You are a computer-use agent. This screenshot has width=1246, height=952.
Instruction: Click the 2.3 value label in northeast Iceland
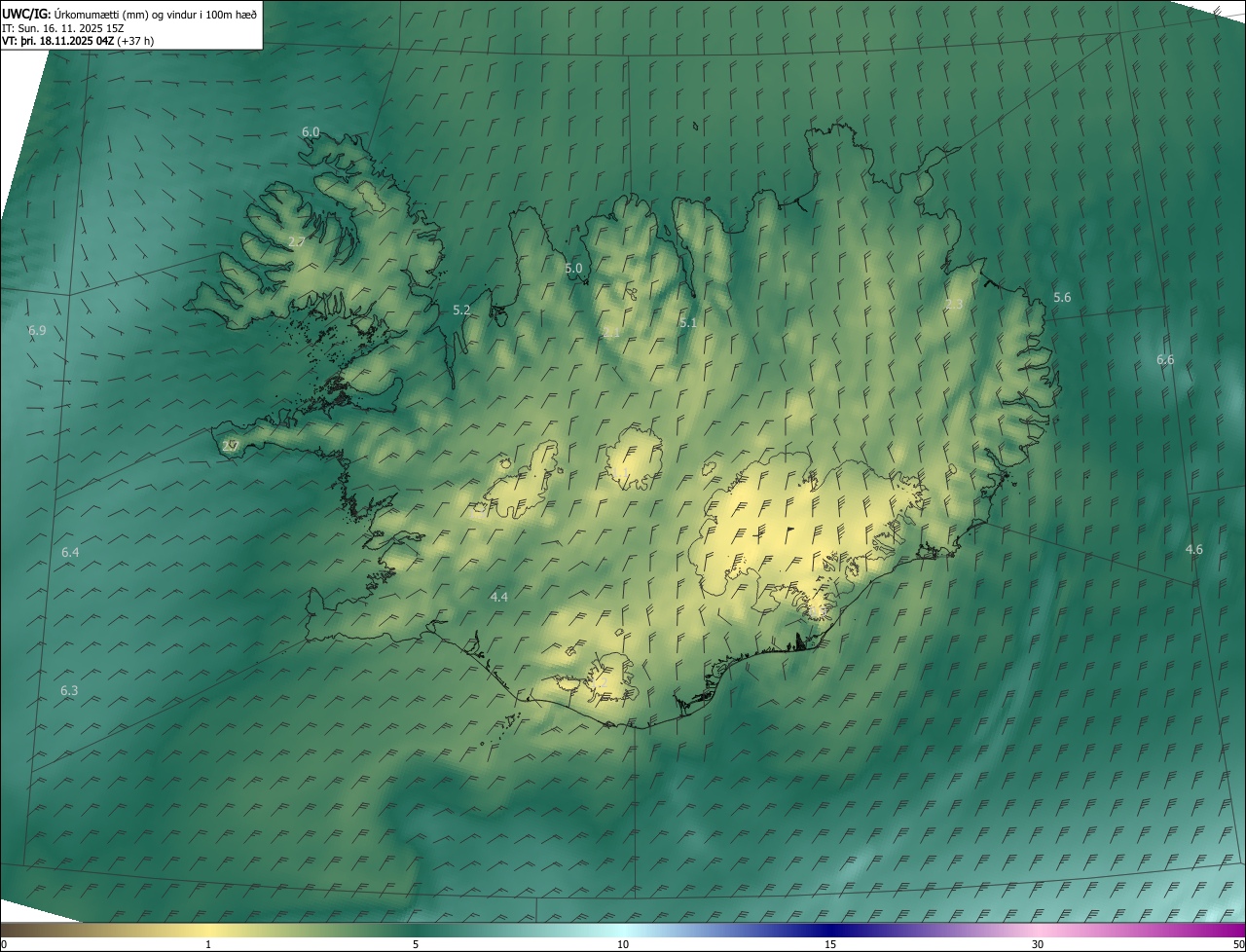[x=954, y=305]
